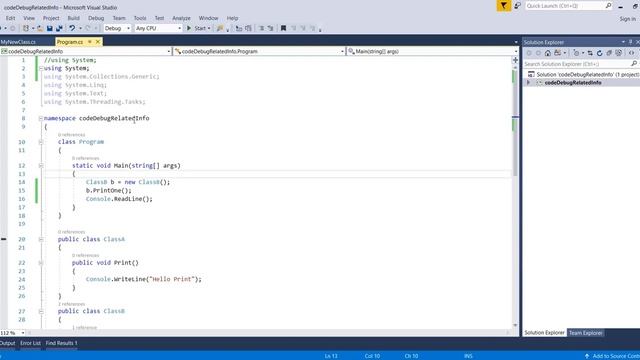The image size is (640, 360).
Task: Open the Start button dropdown arrow
Action: [x=209, y=28]
